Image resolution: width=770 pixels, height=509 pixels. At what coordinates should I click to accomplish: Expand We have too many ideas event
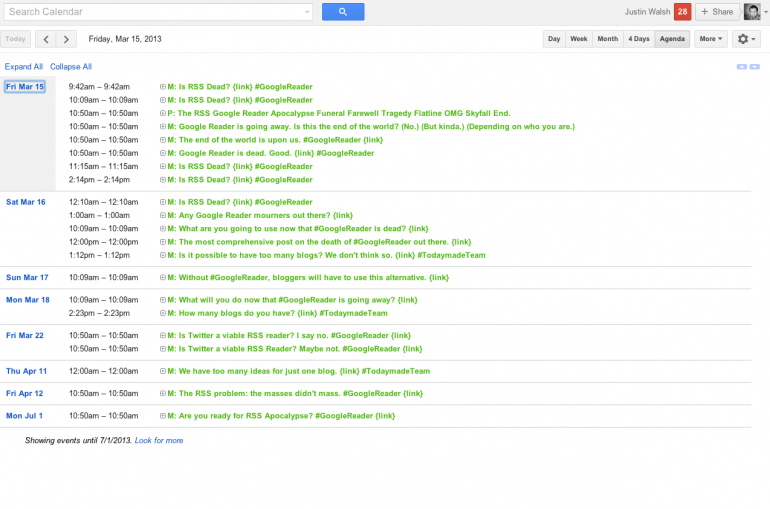coord(163,372)
